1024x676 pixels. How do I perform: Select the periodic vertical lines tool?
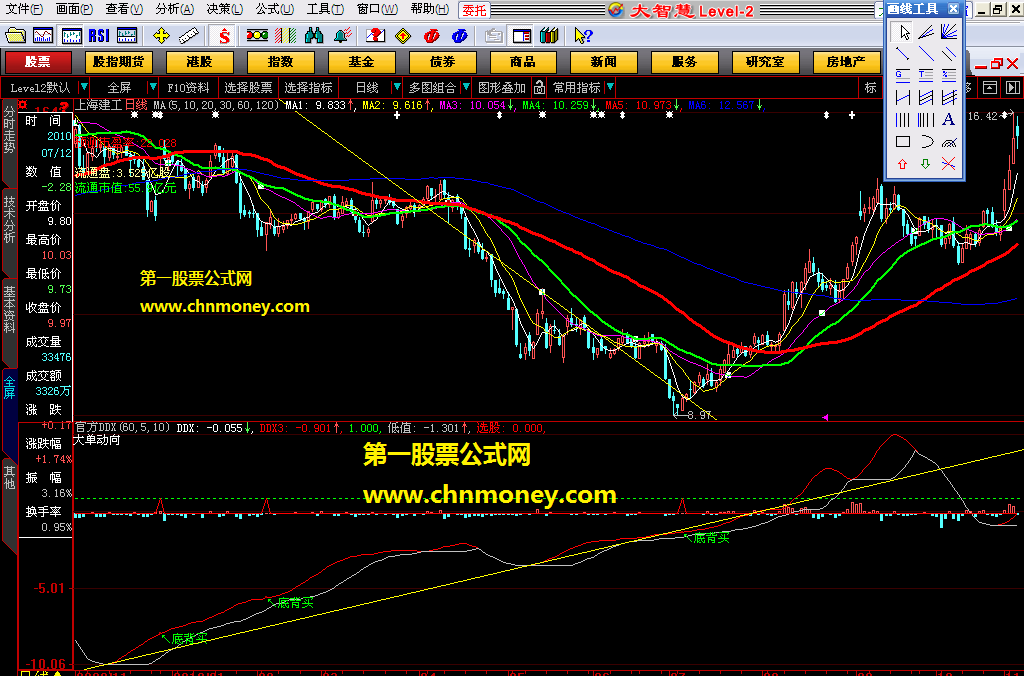[903, 120]
